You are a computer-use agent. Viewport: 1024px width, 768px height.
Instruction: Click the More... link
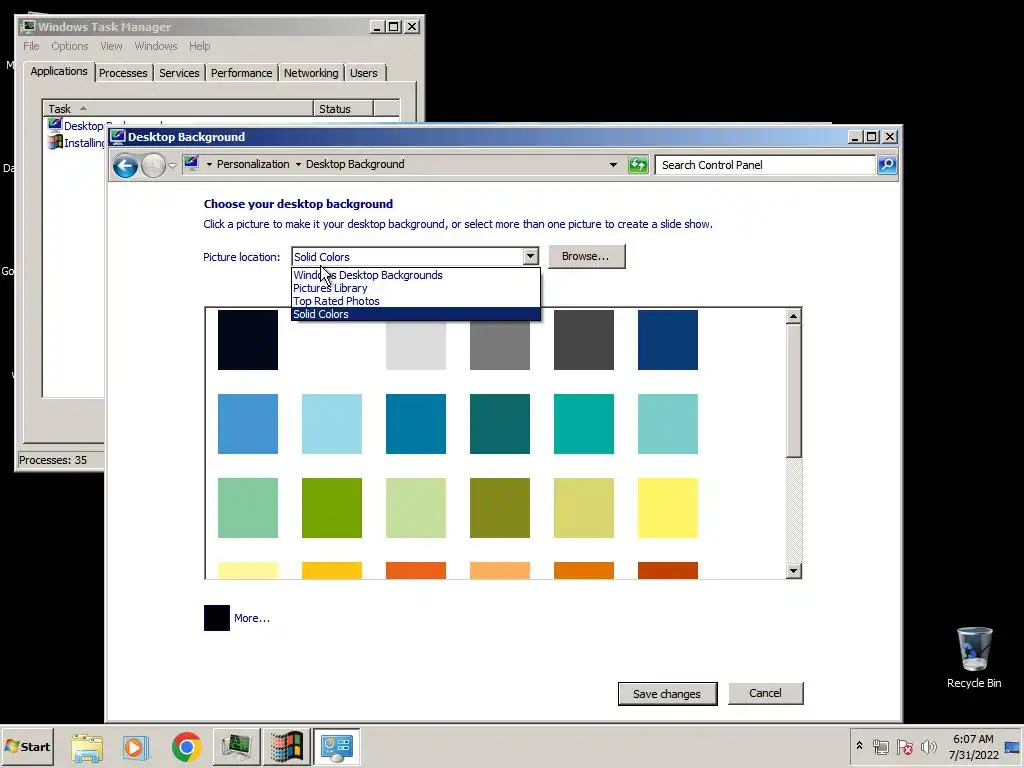[x=251, y=618]
